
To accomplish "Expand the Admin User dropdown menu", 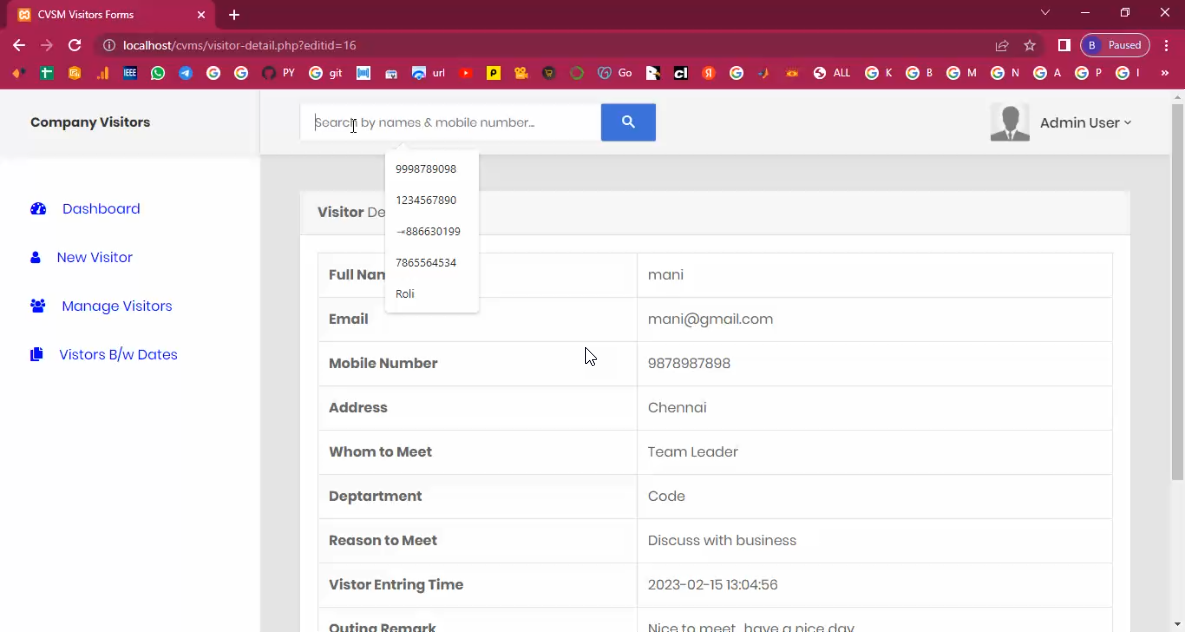I will pos(1086,123).
